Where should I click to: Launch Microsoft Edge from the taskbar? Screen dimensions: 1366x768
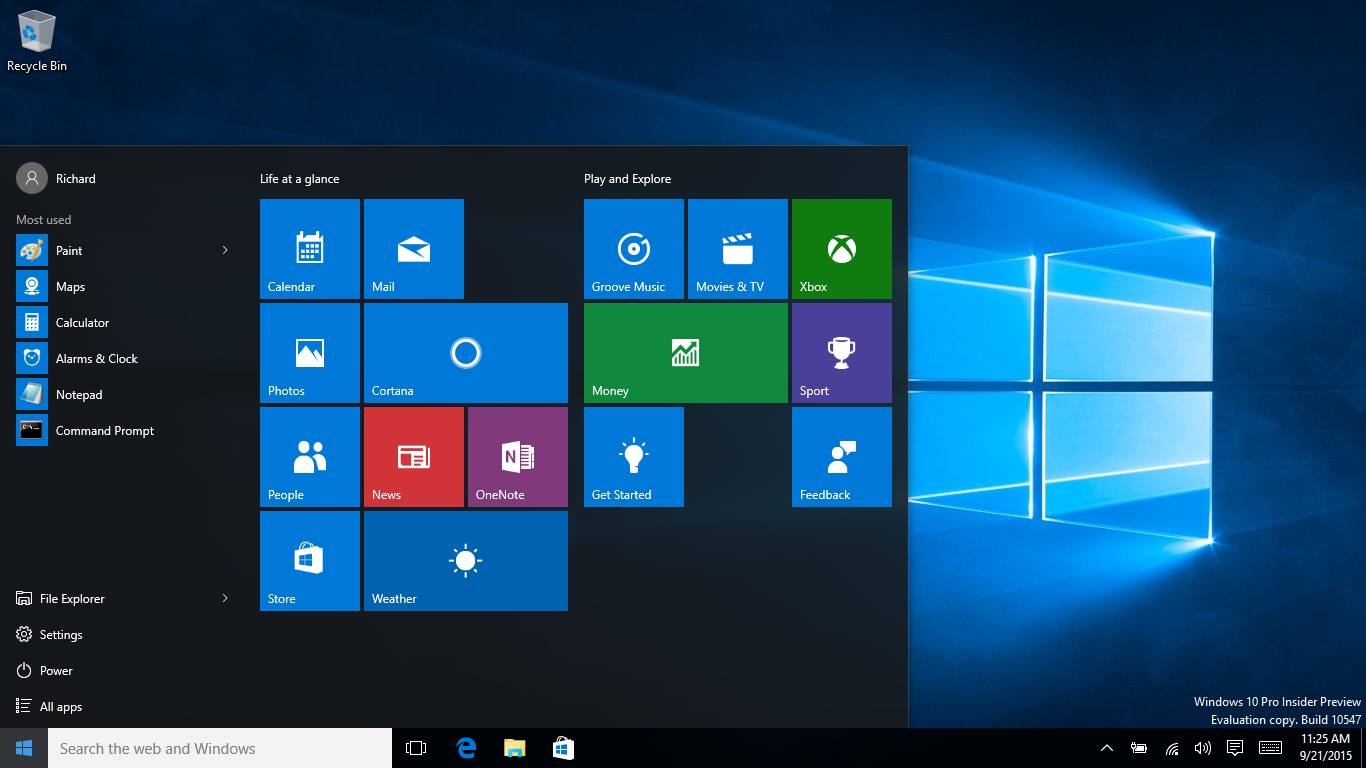click(x=466, y=748)
